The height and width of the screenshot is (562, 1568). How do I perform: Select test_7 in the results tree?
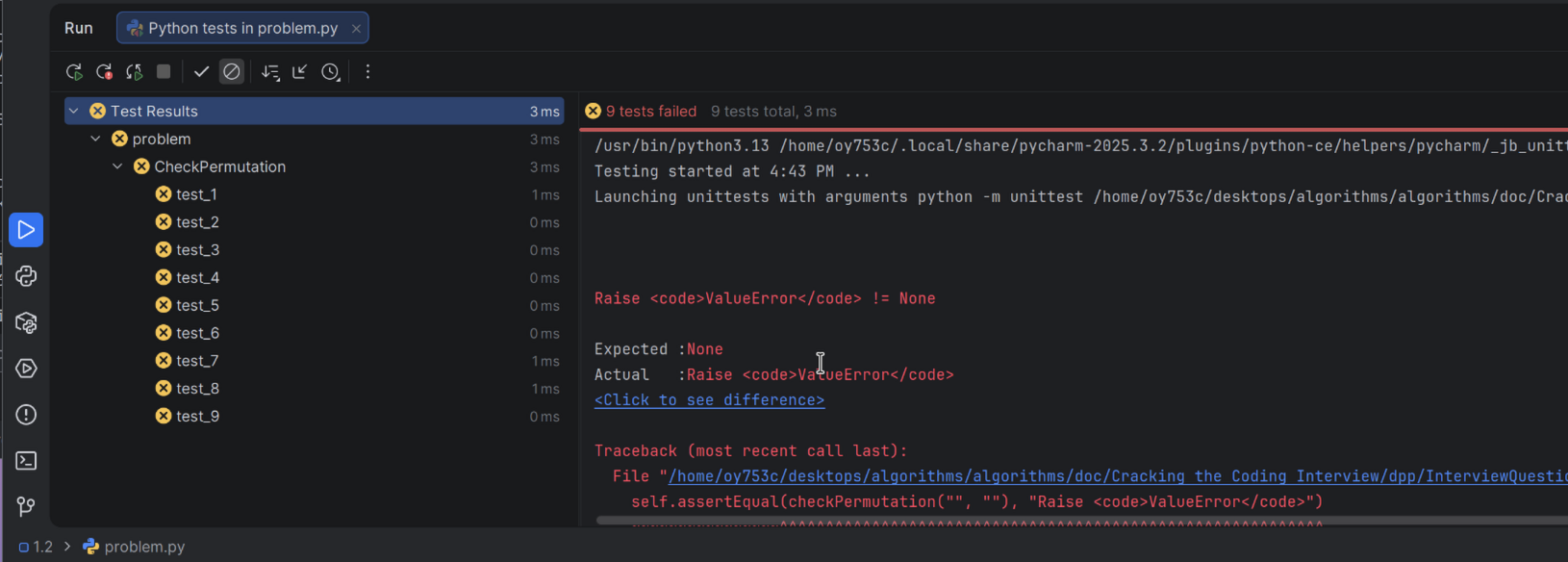pyautogui.click(x=315, y=361)
